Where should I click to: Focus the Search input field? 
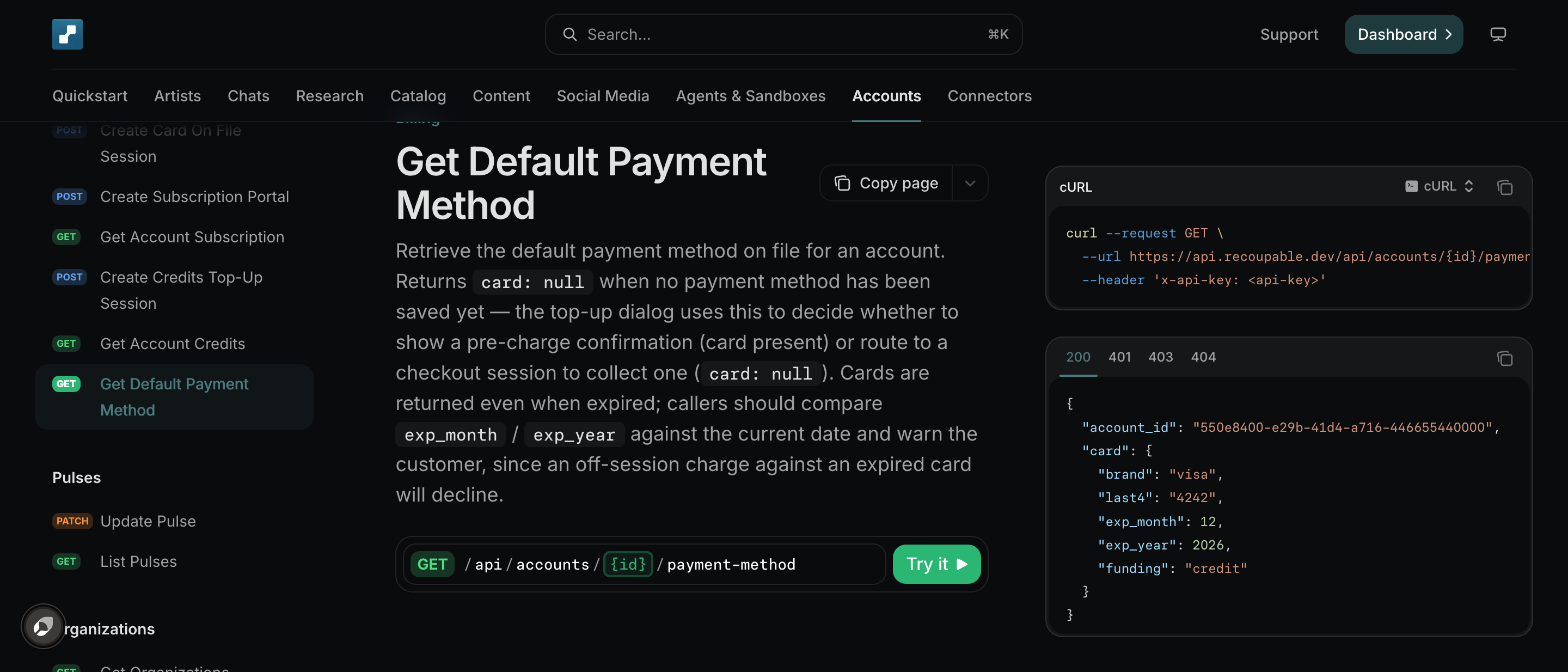click(783, 34)
